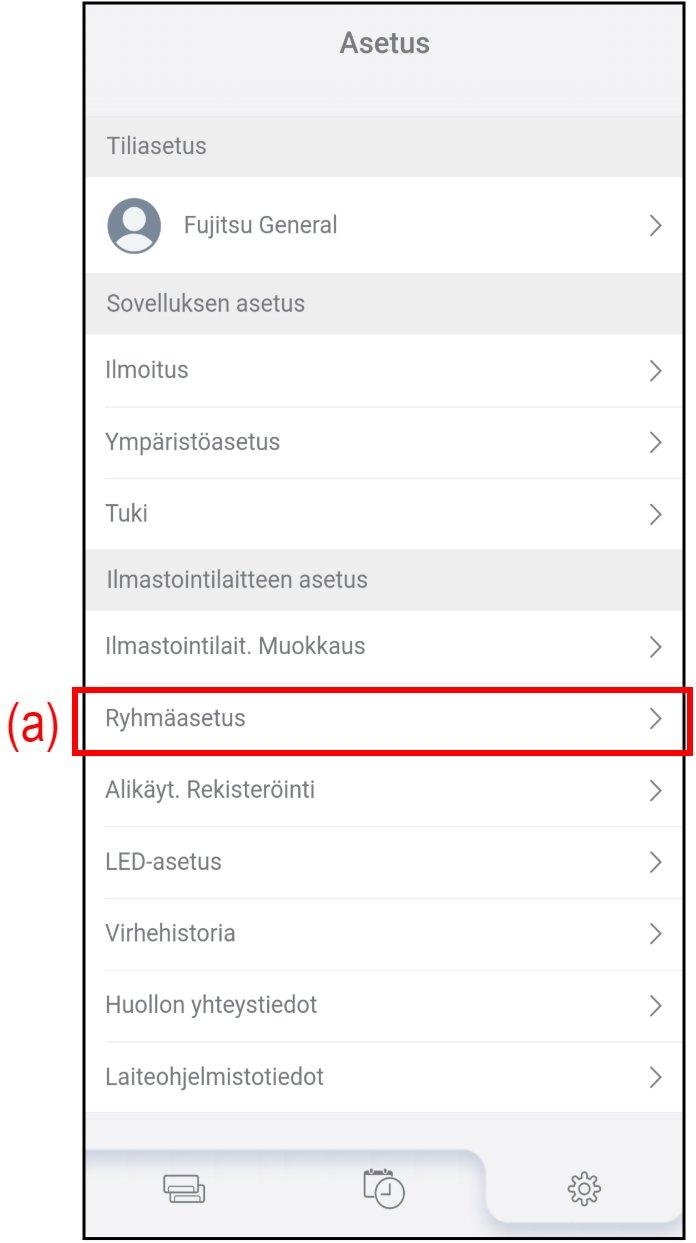Open the air conditioner devices tab icon

[184, 1189]
